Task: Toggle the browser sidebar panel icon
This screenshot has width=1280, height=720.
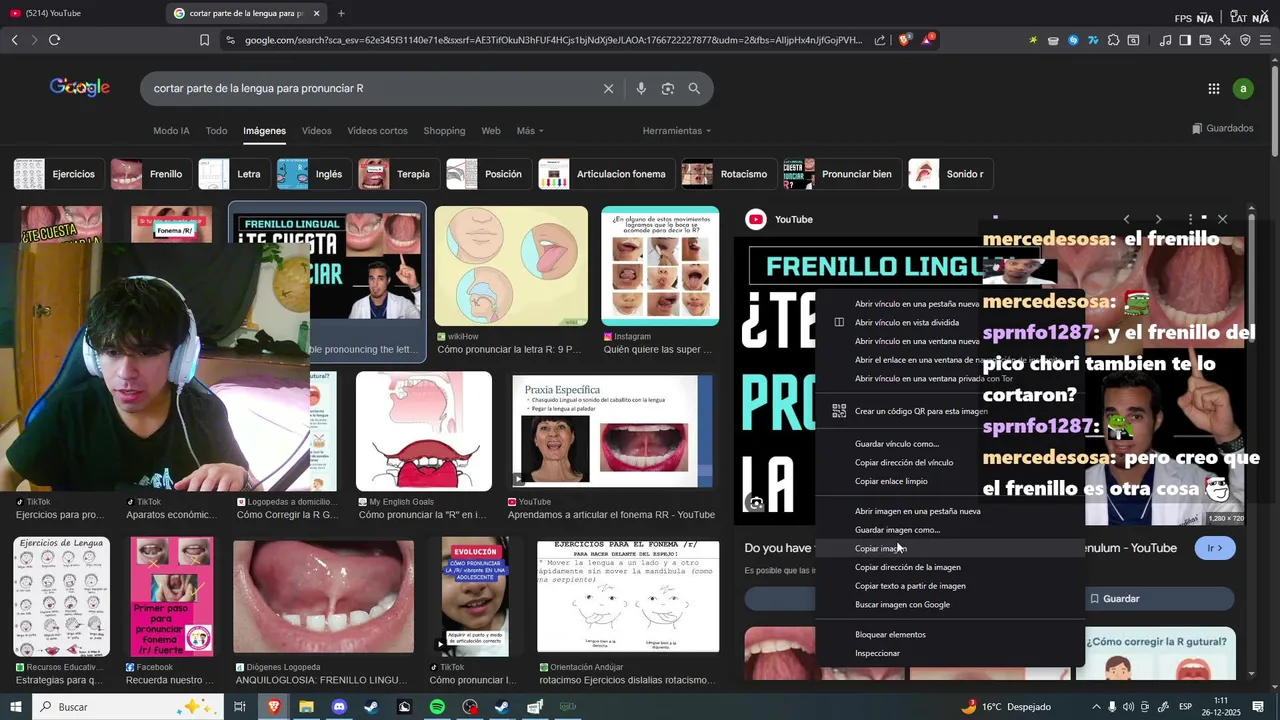Action: click(x=1185, y=40)
